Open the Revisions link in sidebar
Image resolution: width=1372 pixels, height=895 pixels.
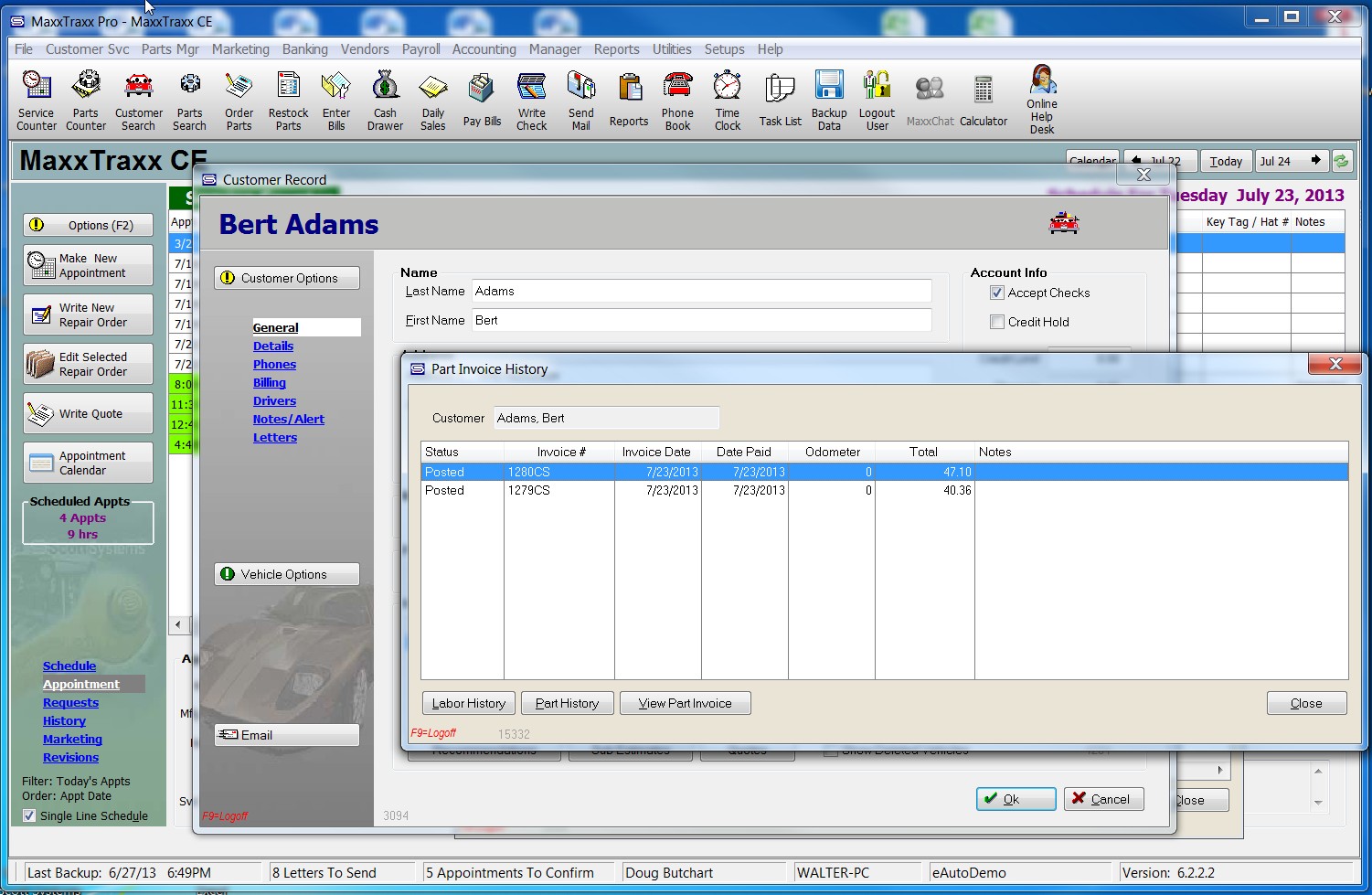[x=70, y=757]
